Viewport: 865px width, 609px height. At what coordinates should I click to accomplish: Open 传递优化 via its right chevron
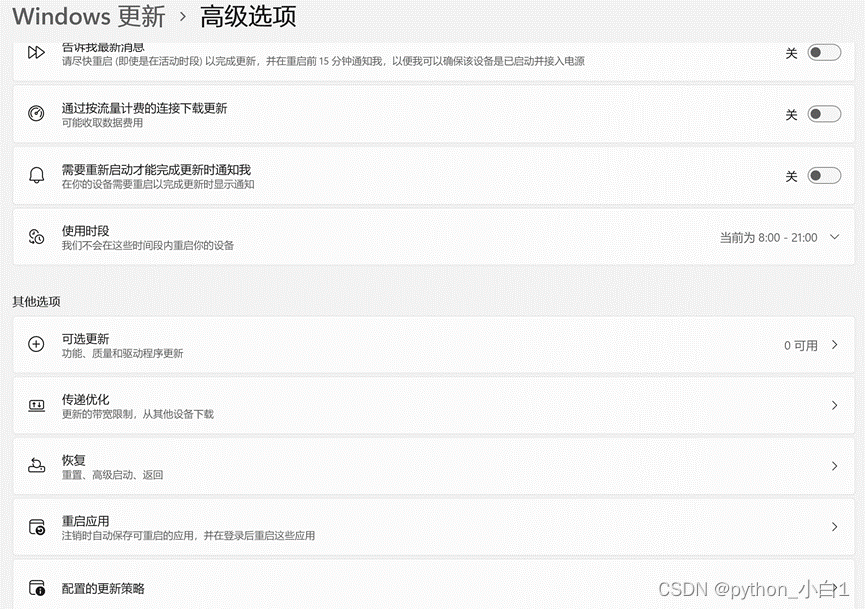point(835,405)
